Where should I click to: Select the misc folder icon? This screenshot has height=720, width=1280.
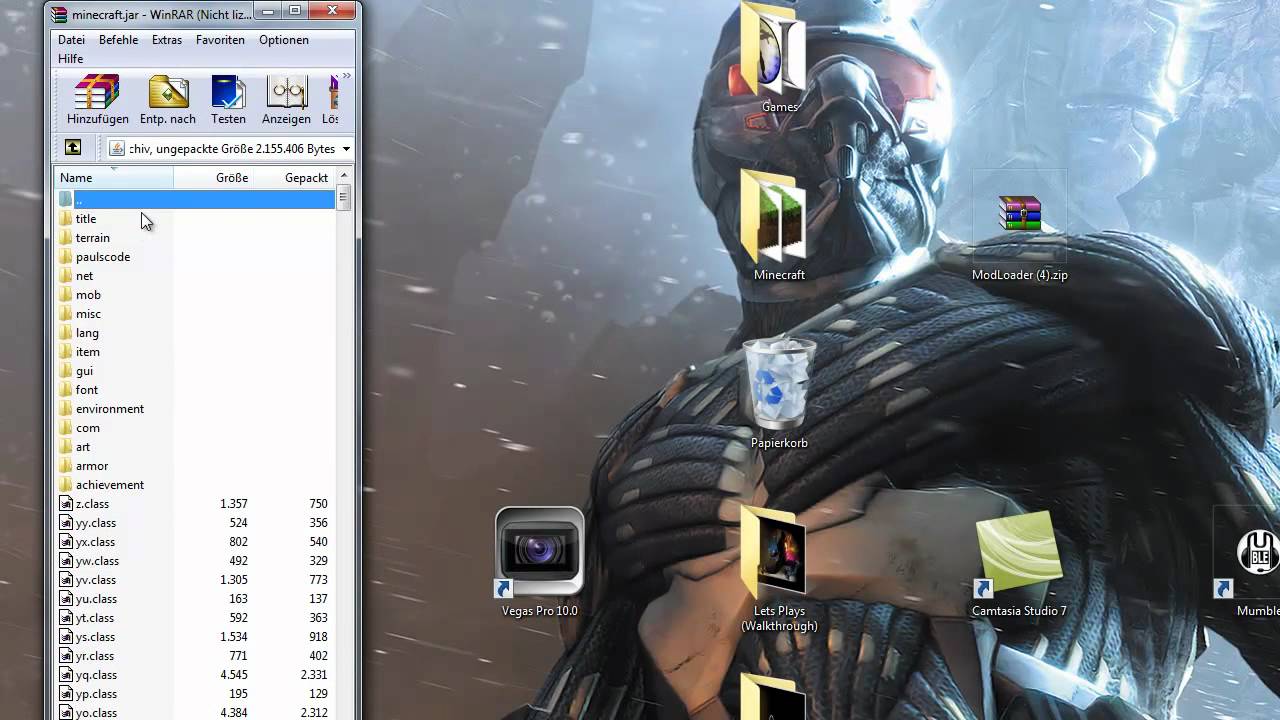65,314
